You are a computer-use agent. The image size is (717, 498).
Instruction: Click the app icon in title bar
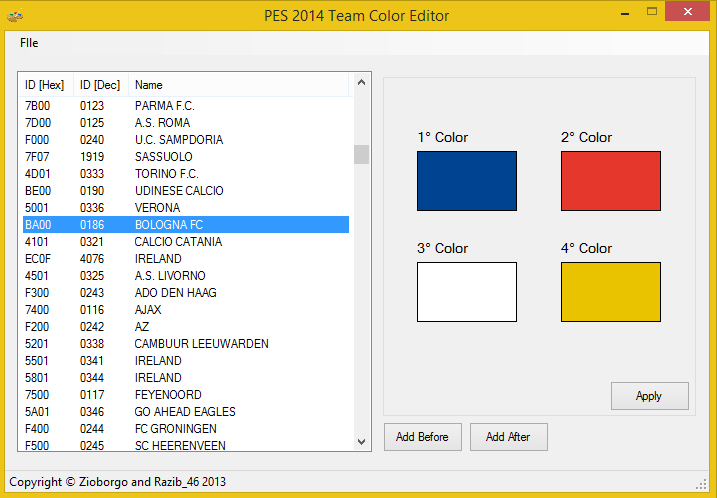15,16
